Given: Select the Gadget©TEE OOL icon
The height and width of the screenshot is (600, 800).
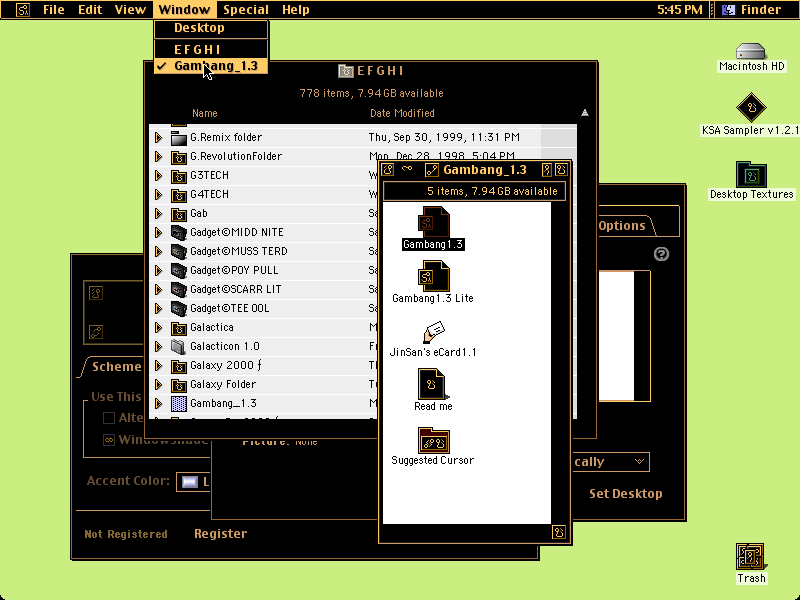Looking at the screenshot, I should click(179, 309).
